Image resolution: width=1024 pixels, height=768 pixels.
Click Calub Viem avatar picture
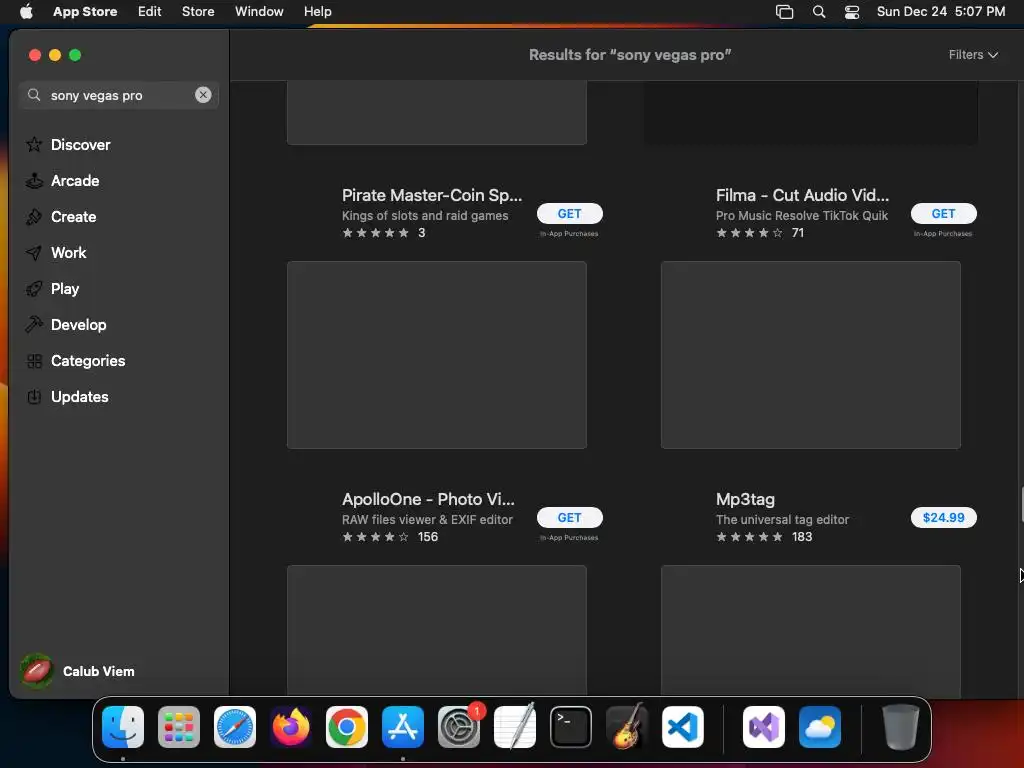coord(37,671)
